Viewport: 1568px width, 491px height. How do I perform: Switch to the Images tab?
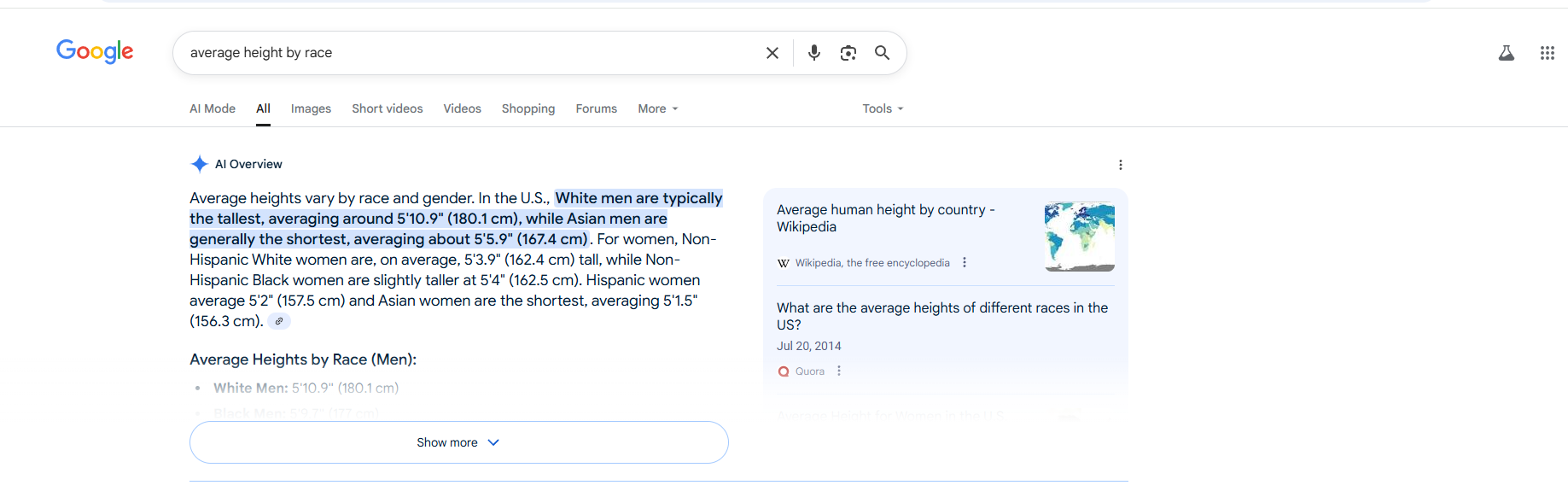[x=311, y=108]
